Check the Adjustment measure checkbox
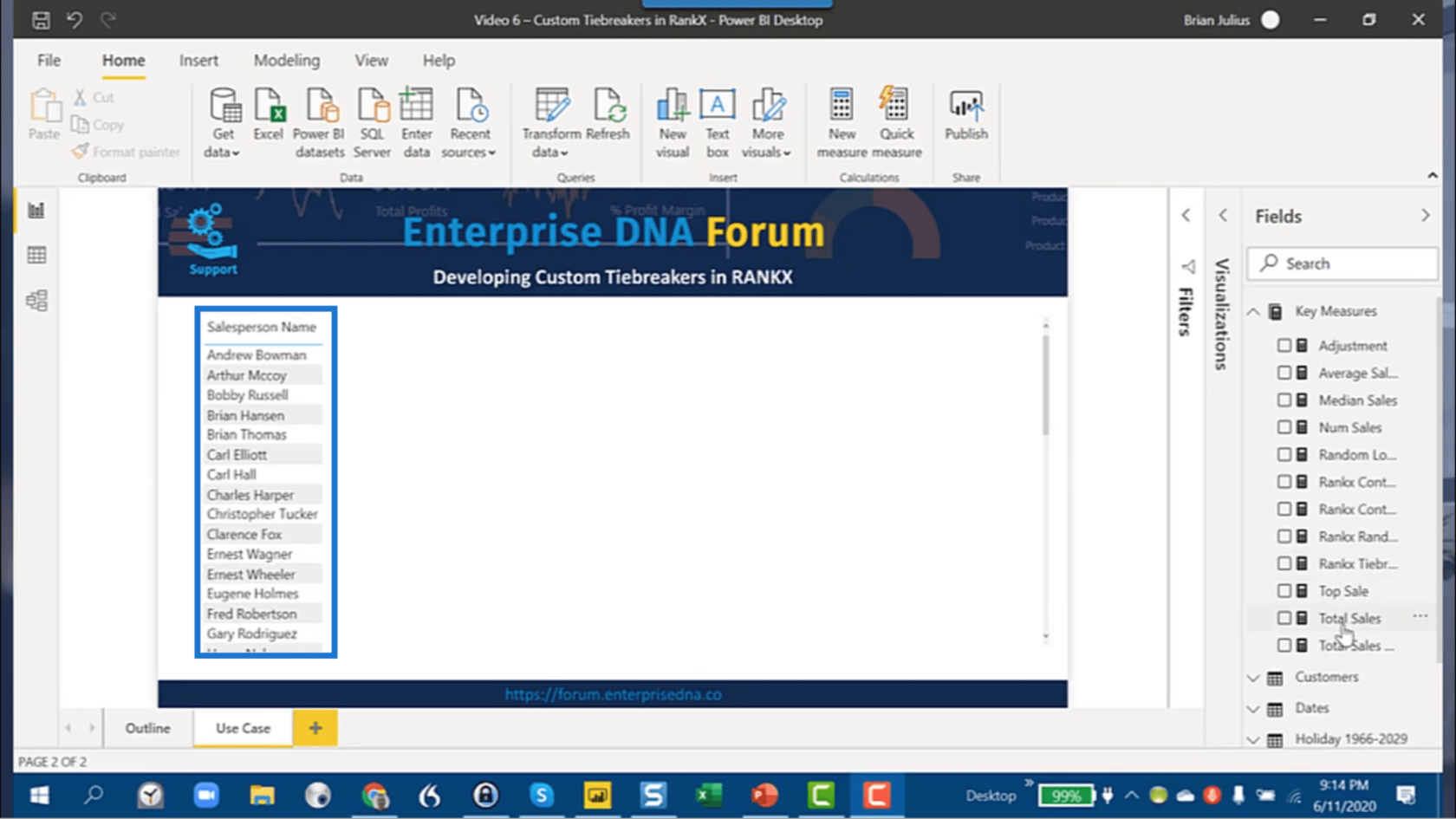Screen dimensions: 1456x819 (x=1284, y=345)
